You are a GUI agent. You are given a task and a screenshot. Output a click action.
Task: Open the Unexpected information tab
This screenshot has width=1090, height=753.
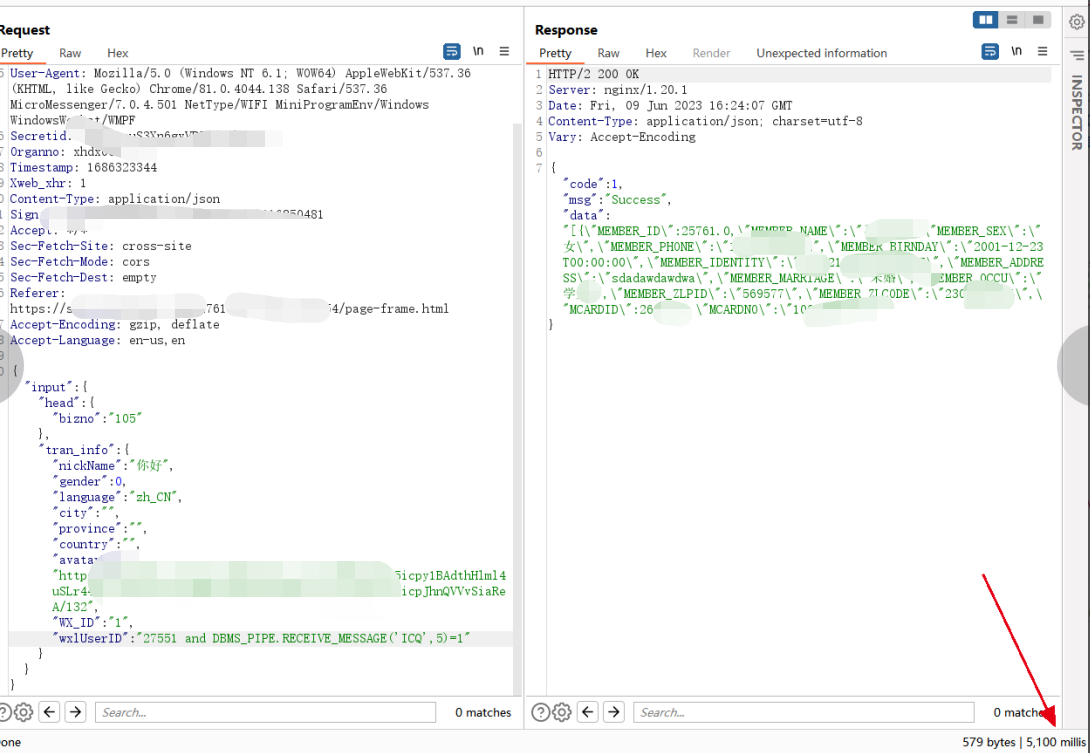pos(822,53)
